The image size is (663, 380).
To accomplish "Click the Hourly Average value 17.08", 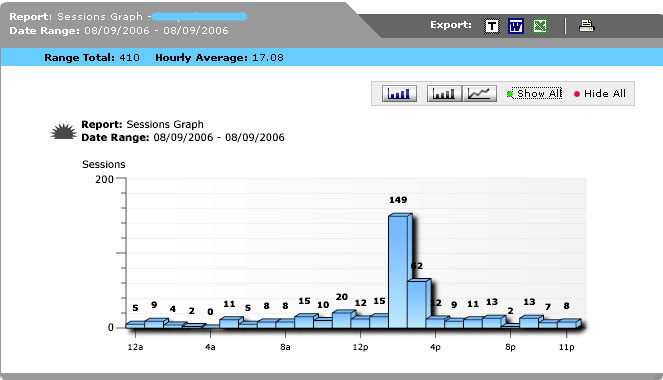I will click(268, 57).
